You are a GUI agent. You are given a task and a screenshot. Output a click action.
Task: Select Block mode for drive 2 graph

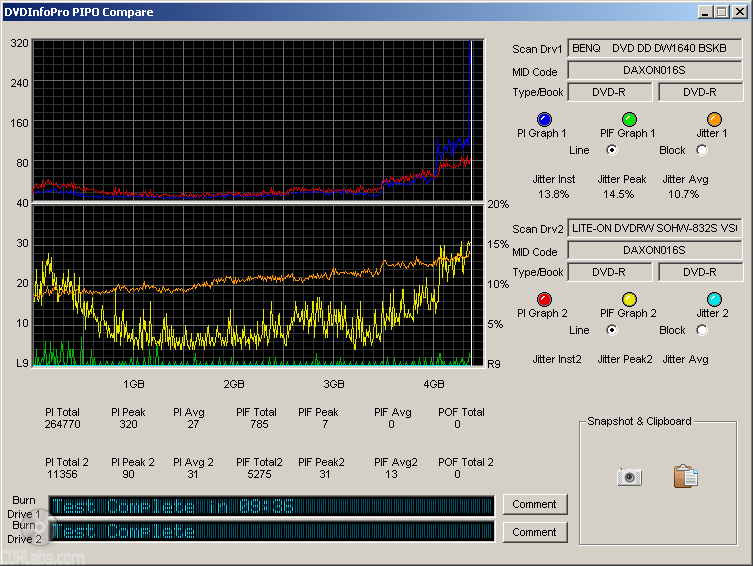click(701, 330)
